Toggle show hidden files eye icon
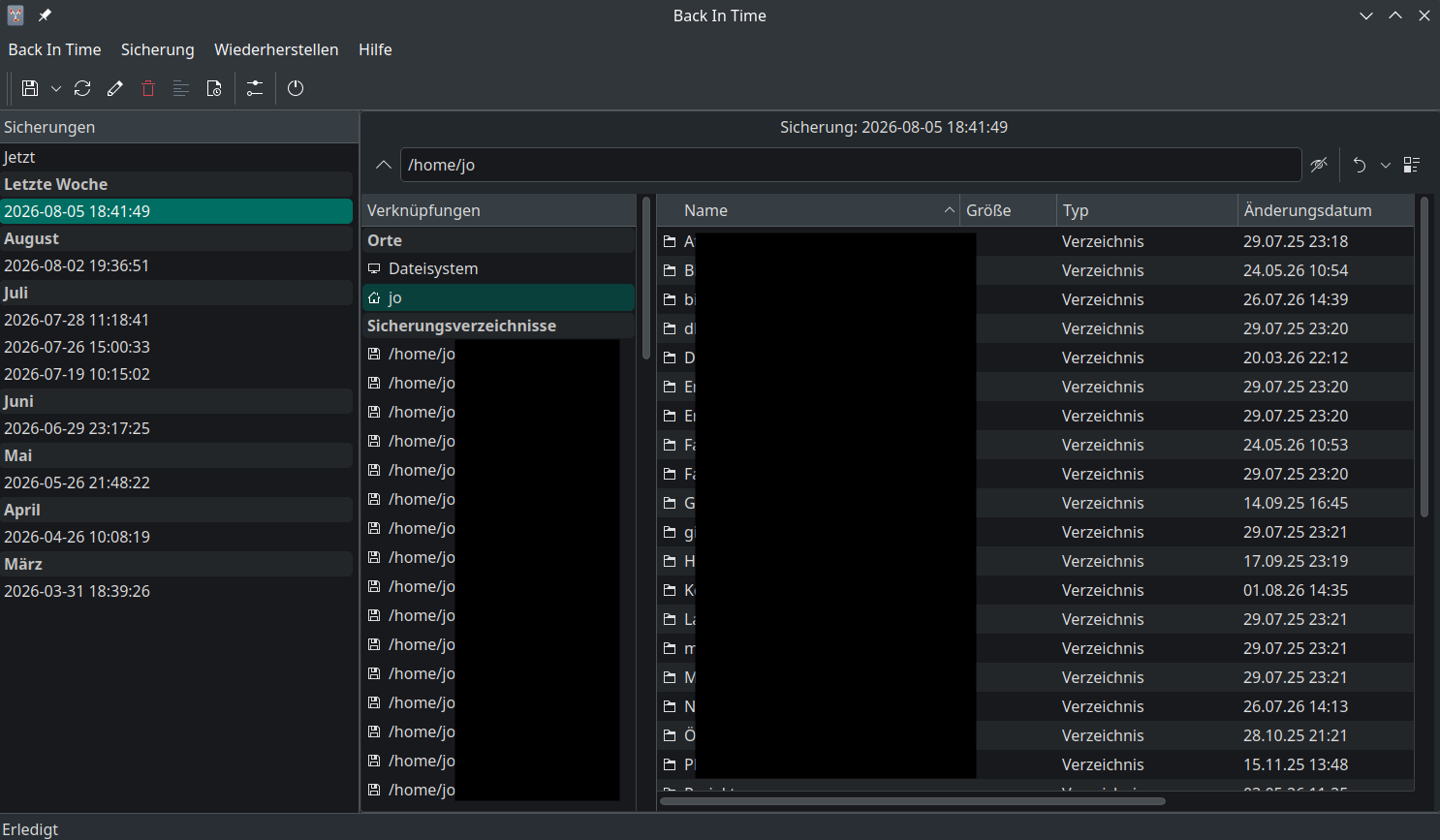The height and width of the screenshot is (840, 1440). (1319, 165)
